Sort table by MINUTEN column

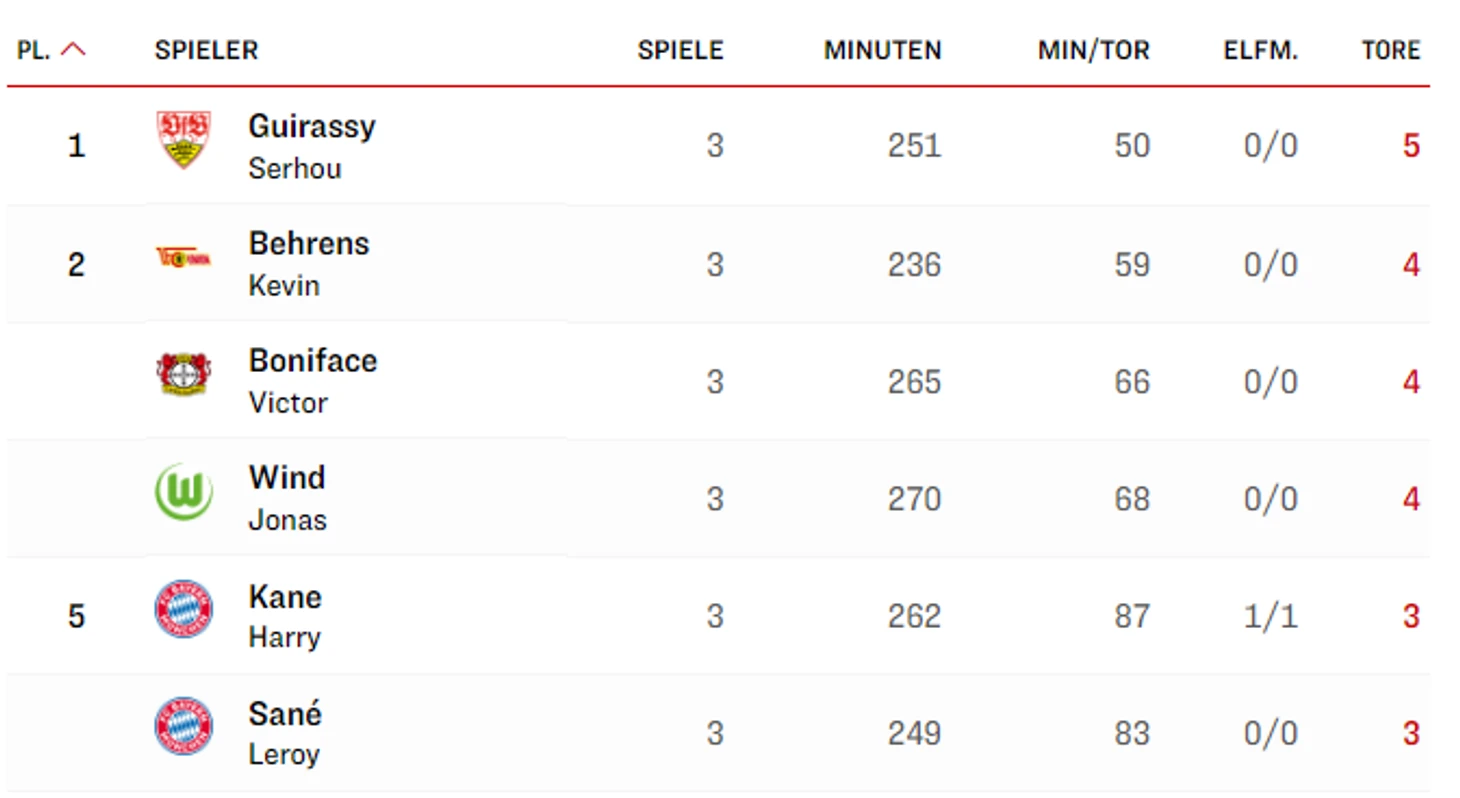(882, 50)
